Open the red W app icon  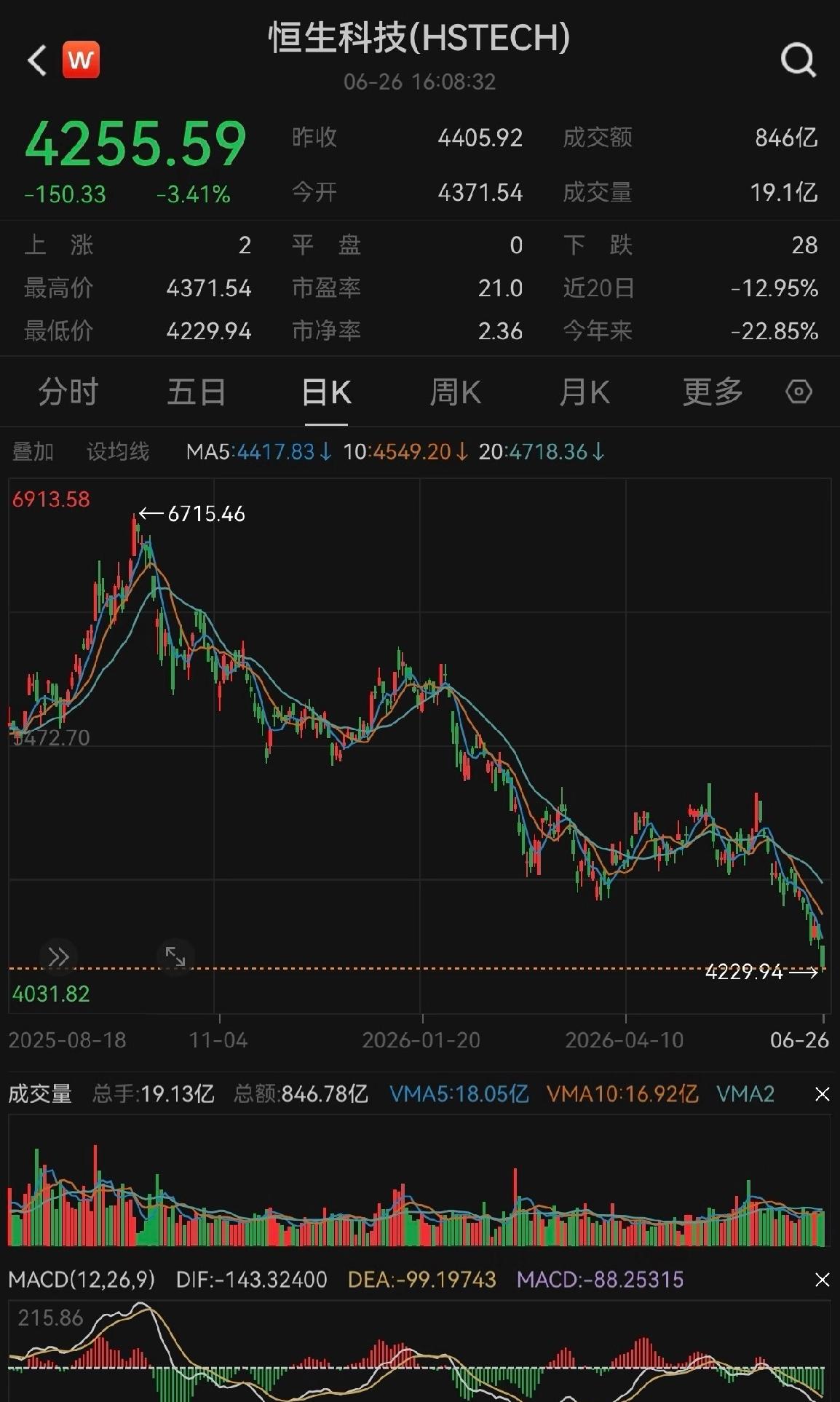tap(81, 60)
